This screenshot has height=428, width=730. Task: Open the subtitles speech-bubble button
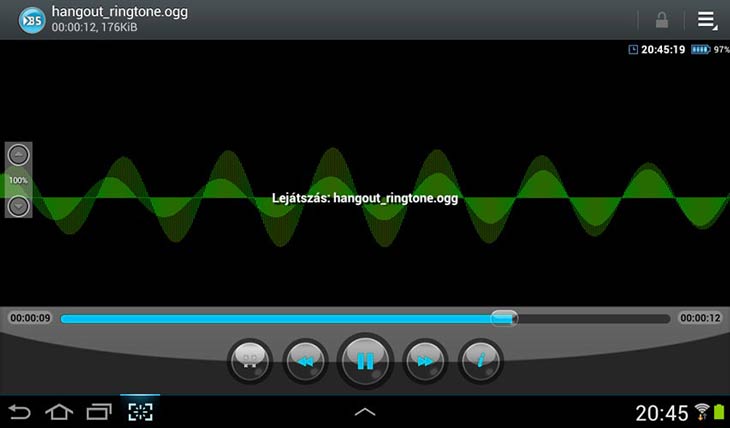click(x=250, y=361)
